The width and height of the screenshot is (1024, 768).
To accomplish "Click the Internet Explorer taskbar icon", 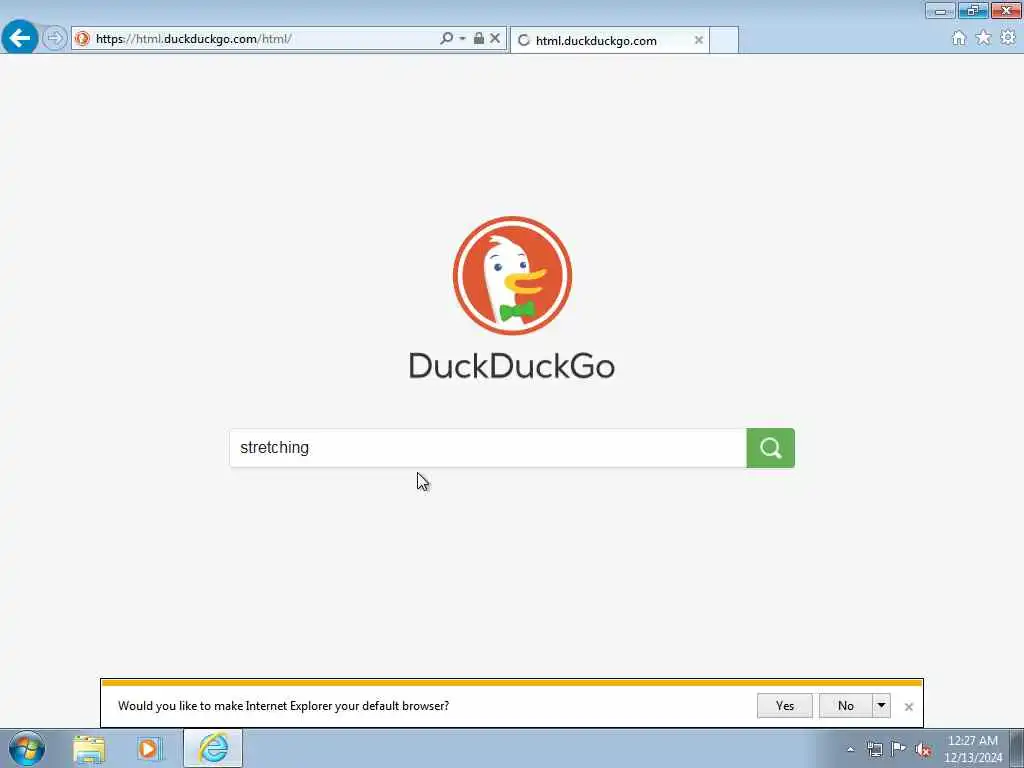I will (x=213, y=748).
